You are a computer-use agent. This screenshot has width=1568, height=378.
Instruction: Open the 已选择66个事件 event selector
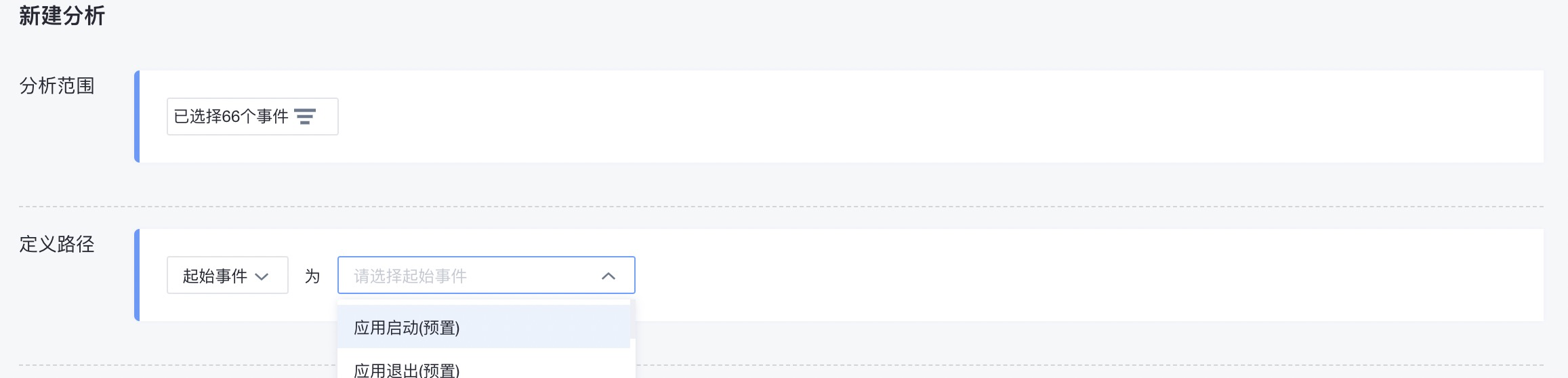click(253, 117)
